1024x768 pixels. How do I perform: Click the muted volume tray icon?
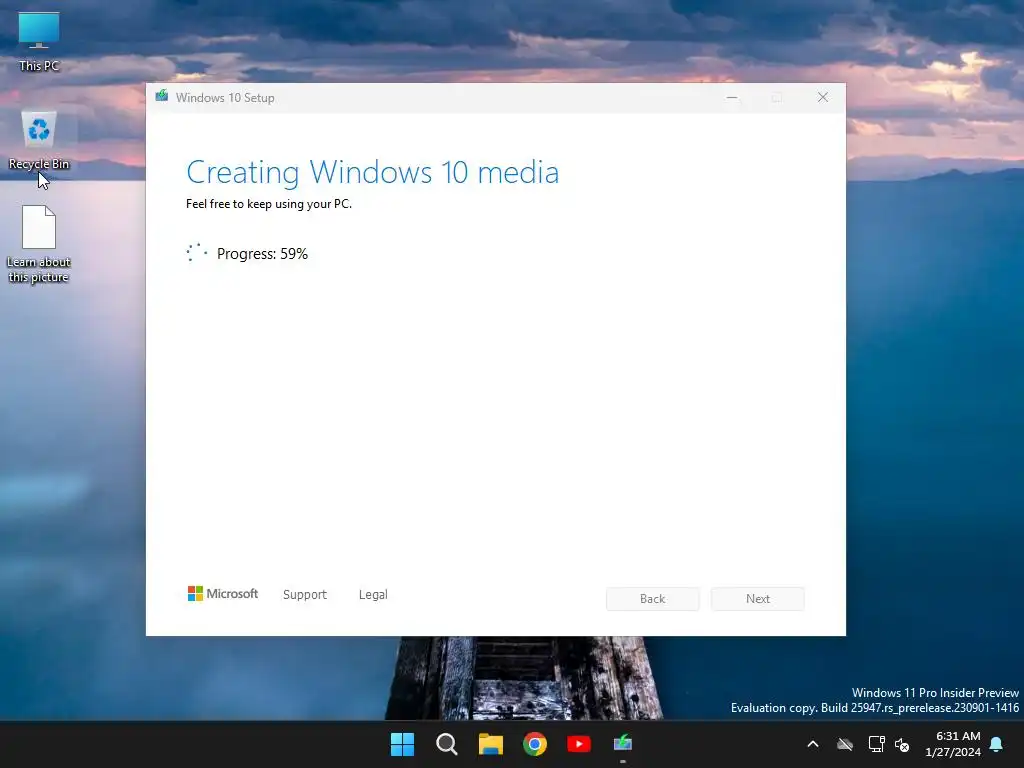point(902,744)
